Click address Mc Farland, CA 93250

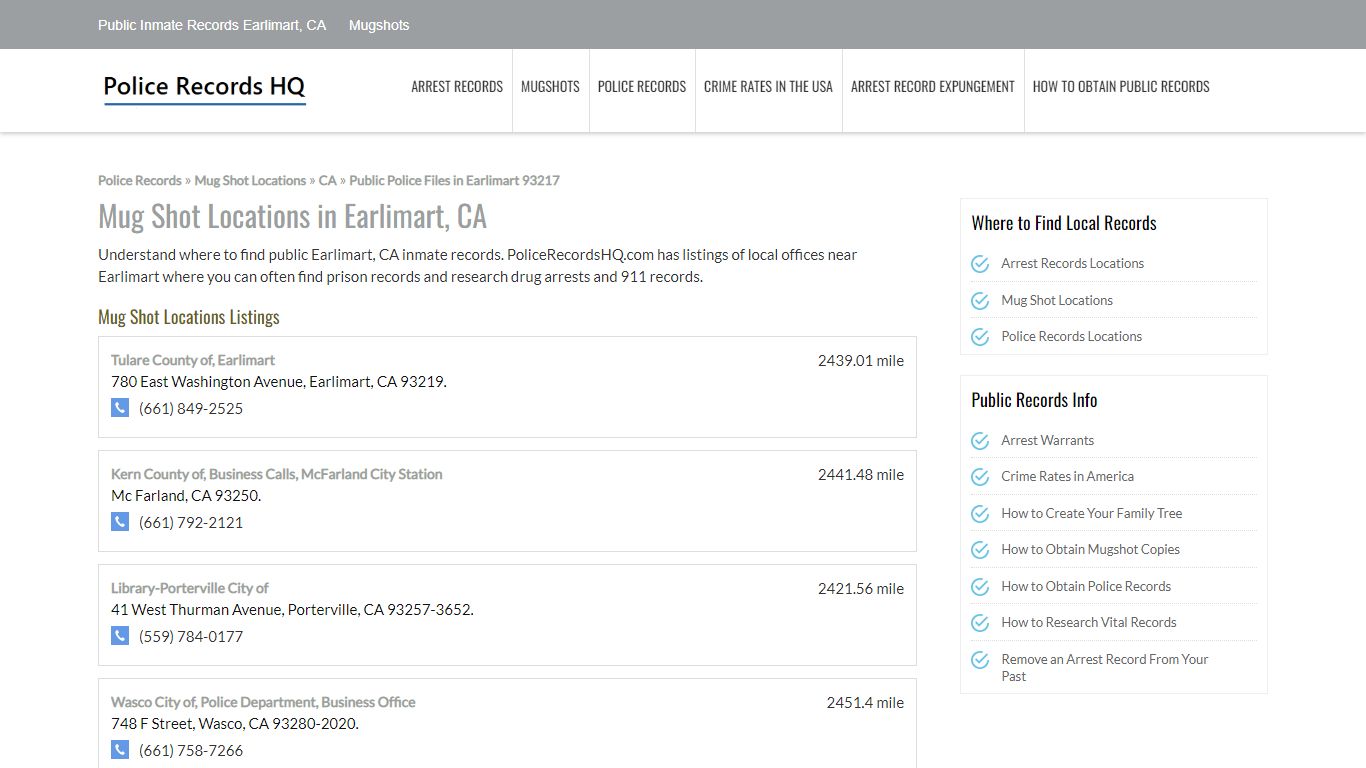(186, 495)
